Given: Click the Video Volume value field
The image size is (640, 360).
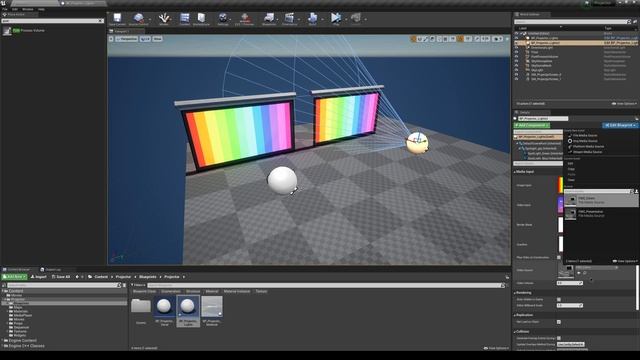Looking at the screenshot, I should [570, 283].
